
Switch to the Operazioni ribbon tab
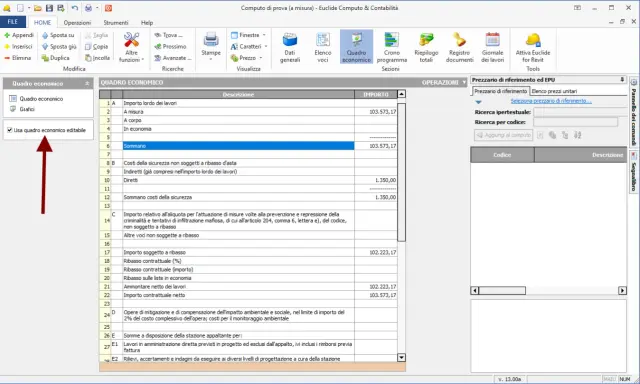[x=77, y=23]
